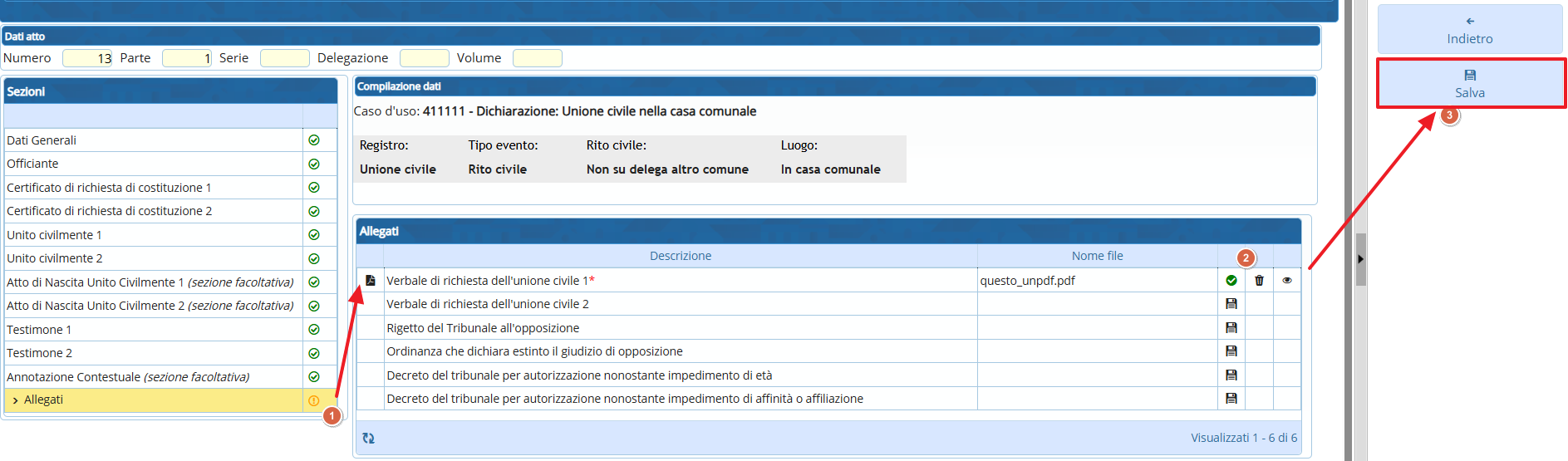Expand the Allegati section chevron
Screen dimensions: 1568x461
pos(15,400)
